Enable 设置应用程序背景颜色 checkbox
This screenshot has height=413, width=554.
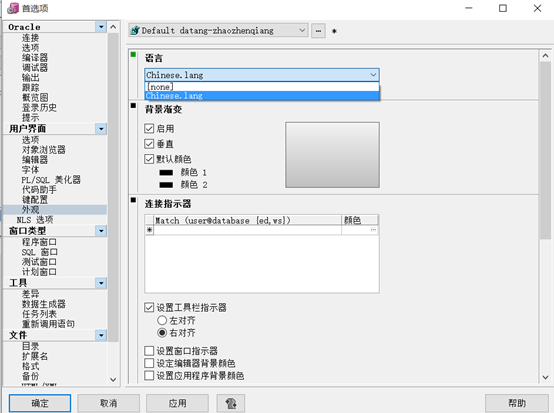coord(149,376)
